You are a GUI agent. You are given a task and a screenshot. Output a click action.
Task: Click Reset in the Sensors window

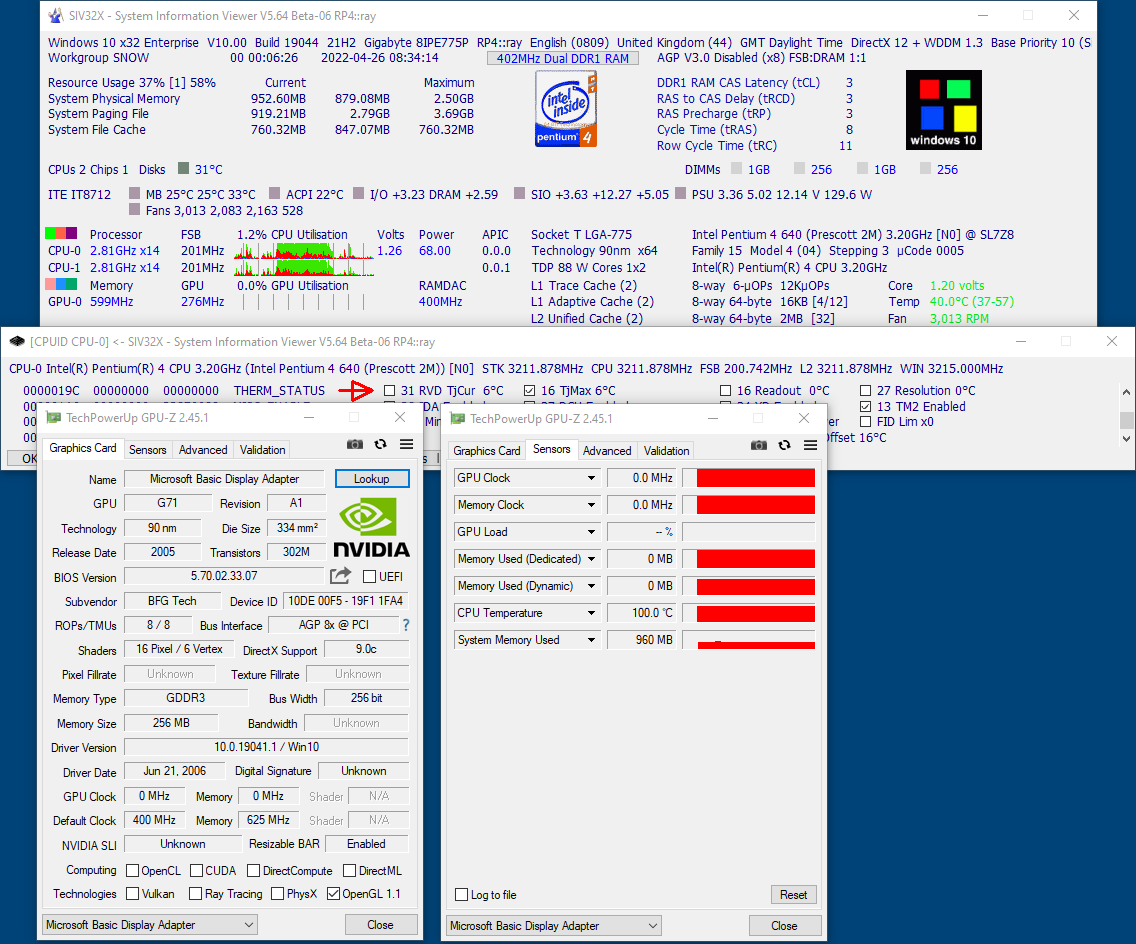tap(793, 895)
